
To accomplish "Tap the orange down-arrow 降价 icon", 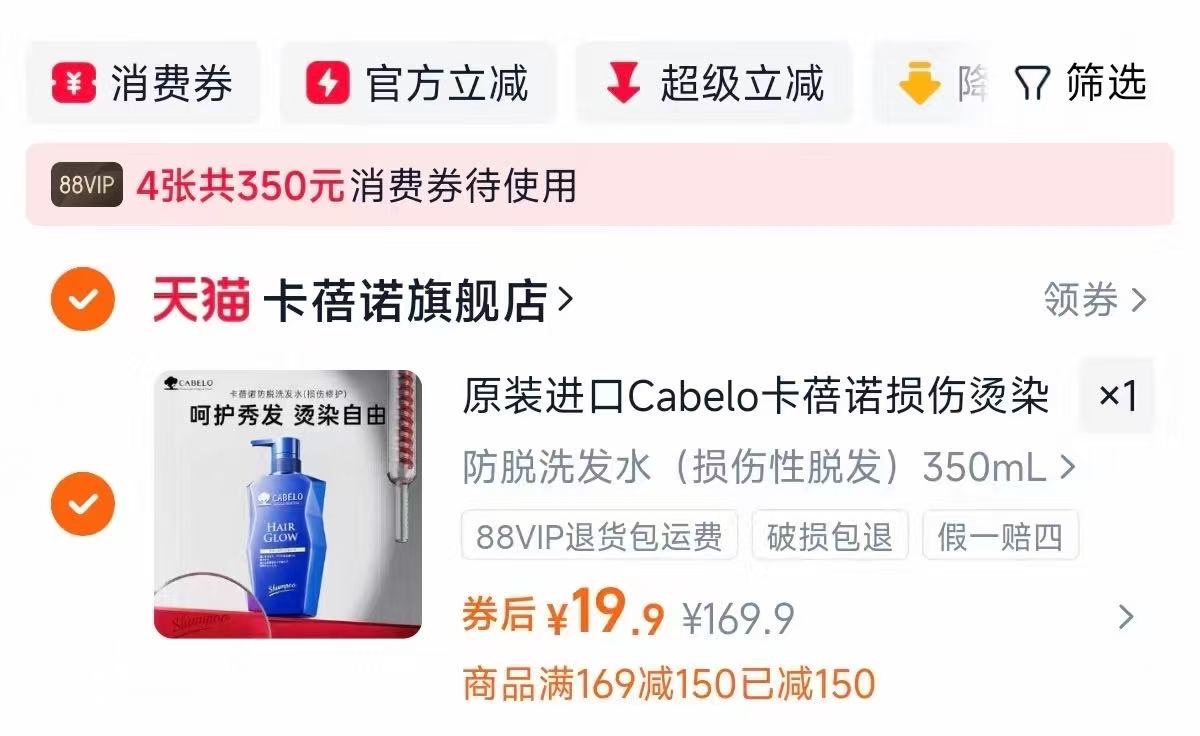I will 919,84.
